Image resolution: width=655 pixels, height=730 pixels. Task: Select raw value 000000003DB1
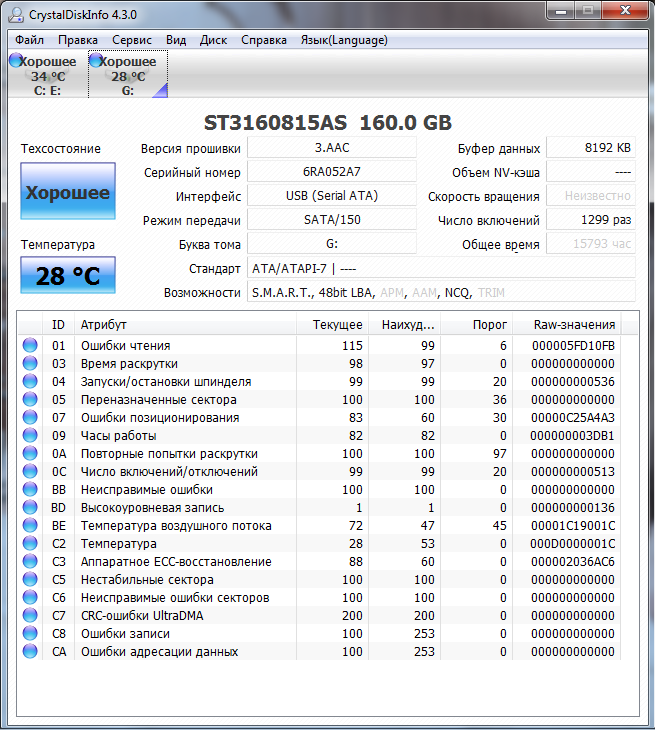572,436
